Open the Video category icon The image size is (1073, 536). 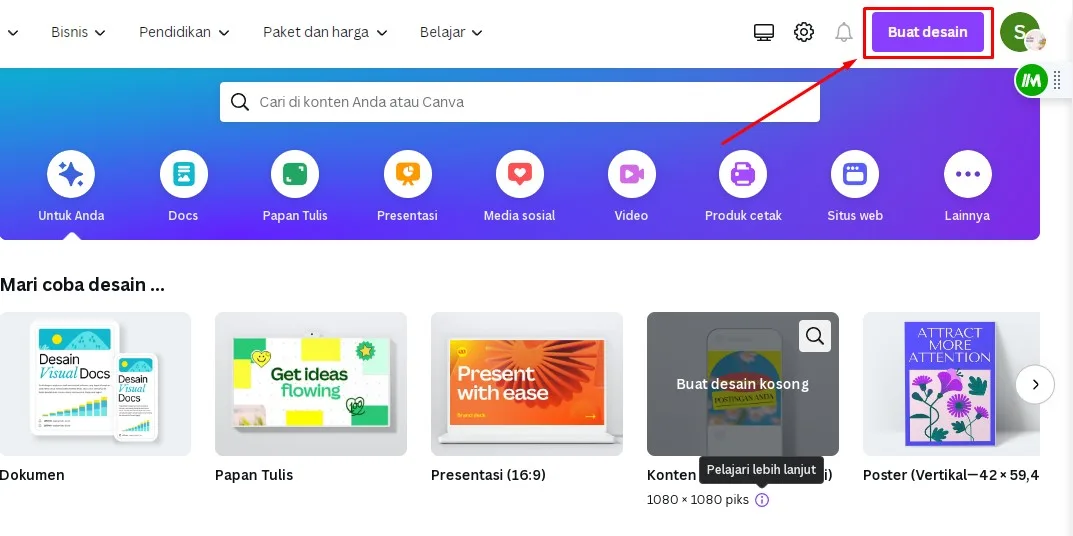631,174
